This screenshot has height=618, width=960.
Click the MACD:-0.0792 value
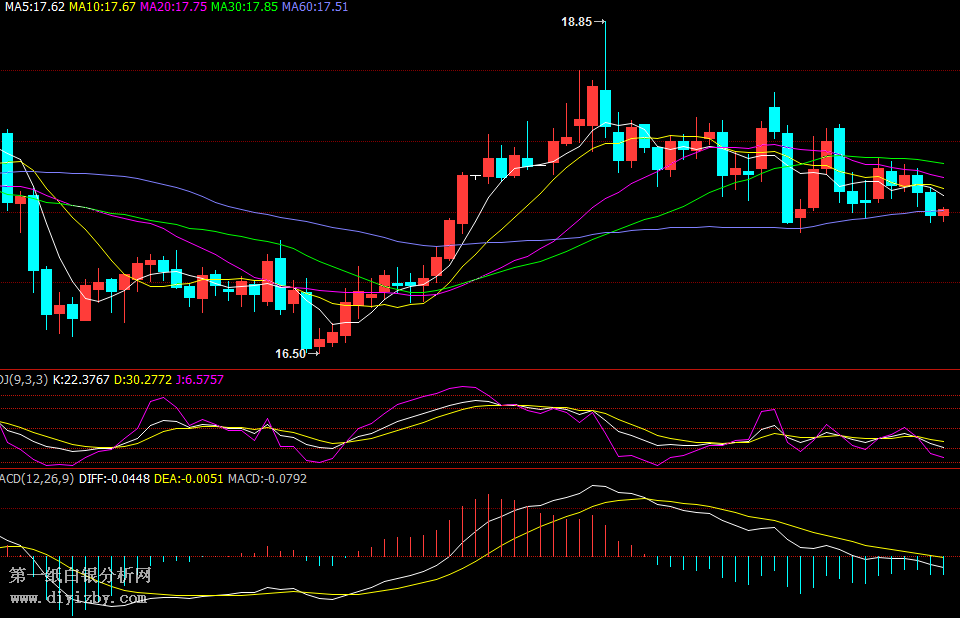[x=267, y=479]
